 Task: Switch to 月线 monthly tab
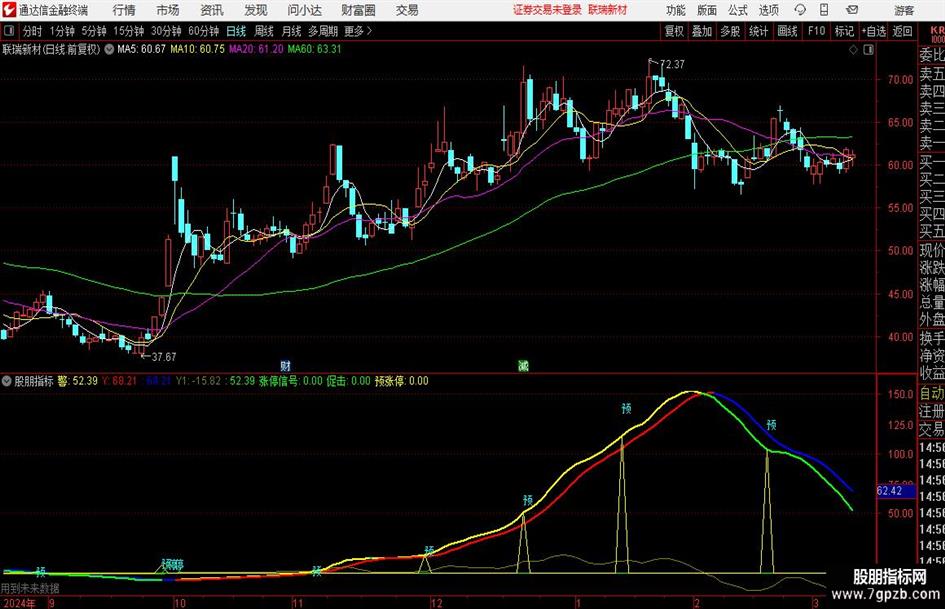292,31
